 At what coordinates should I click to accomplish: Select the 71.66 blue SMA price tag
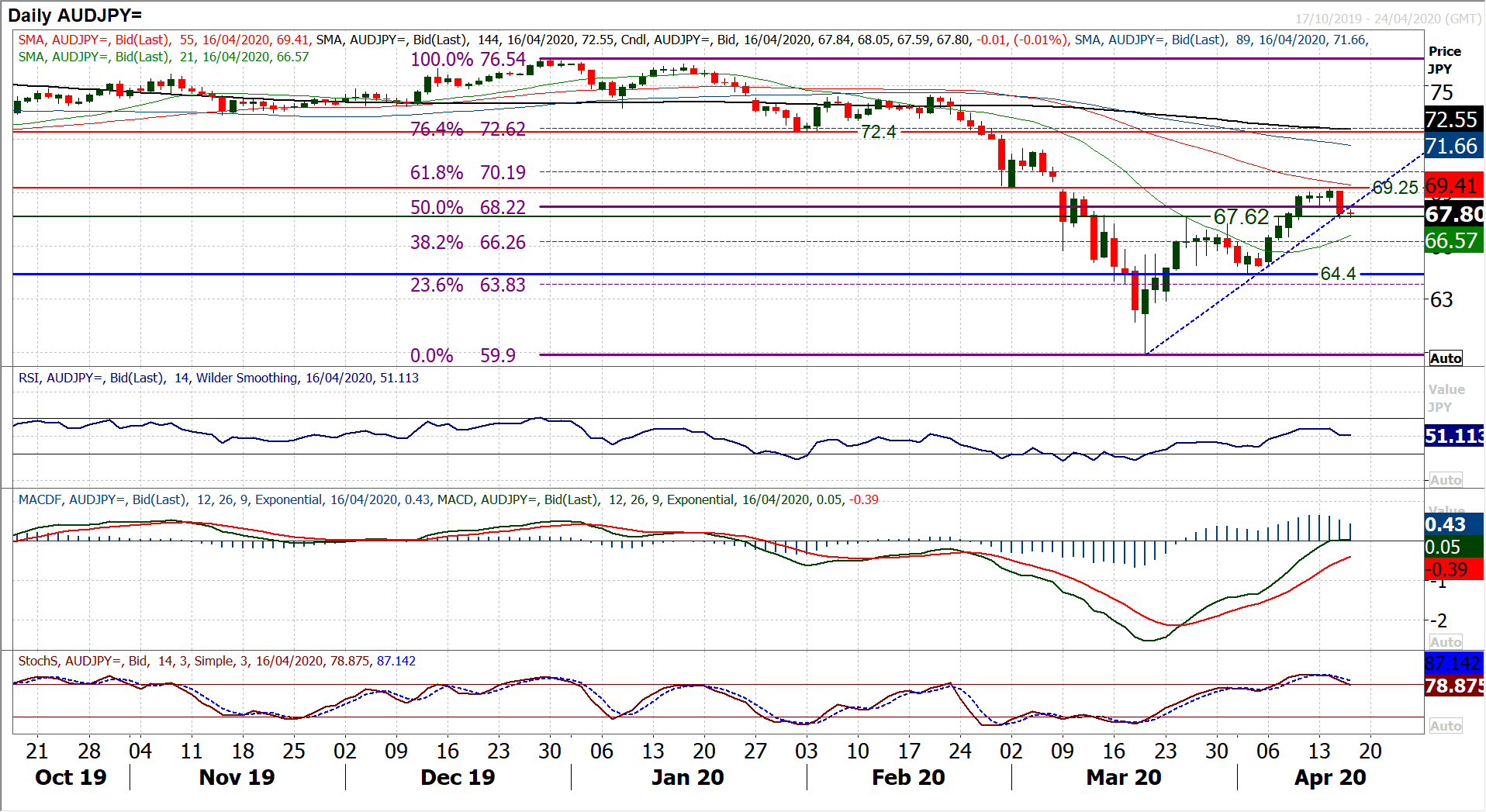[x=1453, y=146]
